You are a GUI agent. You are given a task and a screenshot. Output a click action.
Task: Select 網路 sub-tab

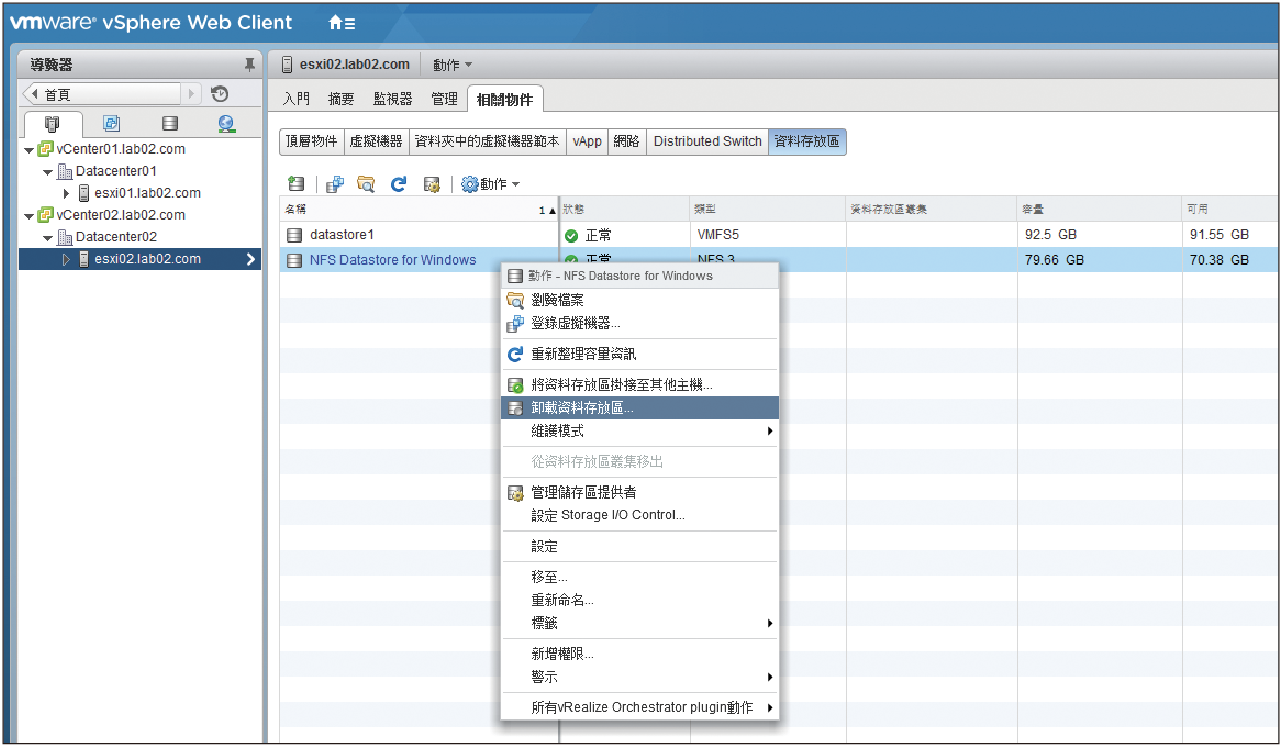(627, 142)
